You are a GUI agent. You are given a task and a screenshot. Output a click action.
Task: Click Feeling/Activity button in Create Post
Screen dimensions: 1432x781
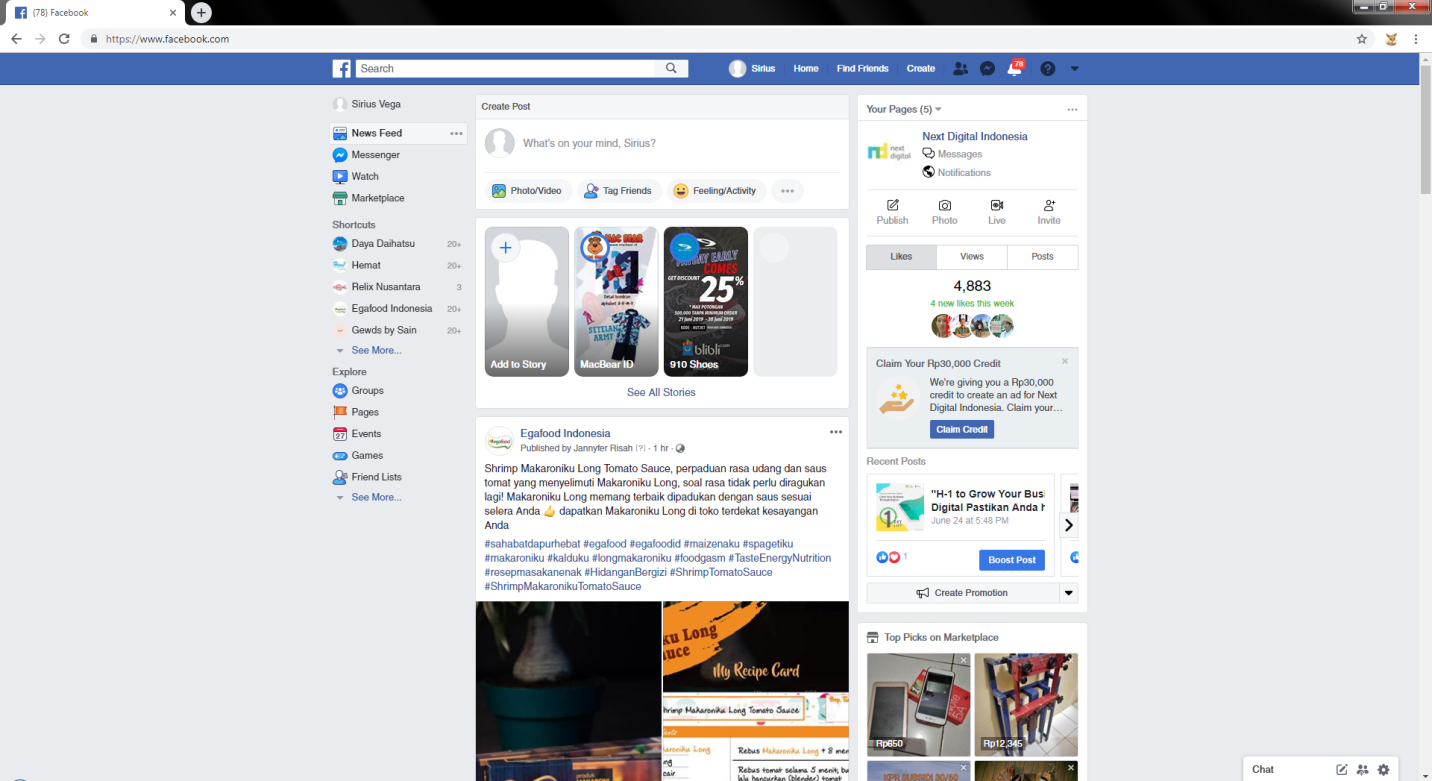tap(716, 191)
